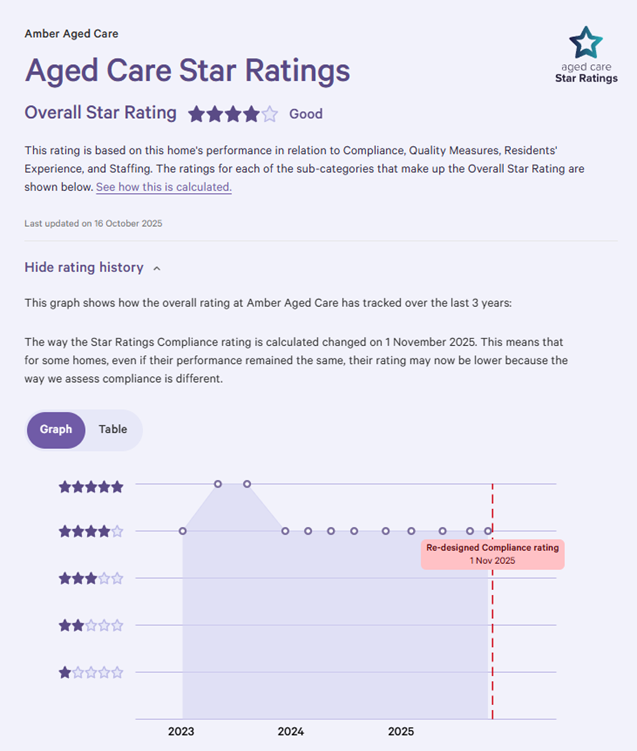The height and width of the screenshot is (751, 637).
Task: Open the See how this is calculated link
Action: coord(164,187)
